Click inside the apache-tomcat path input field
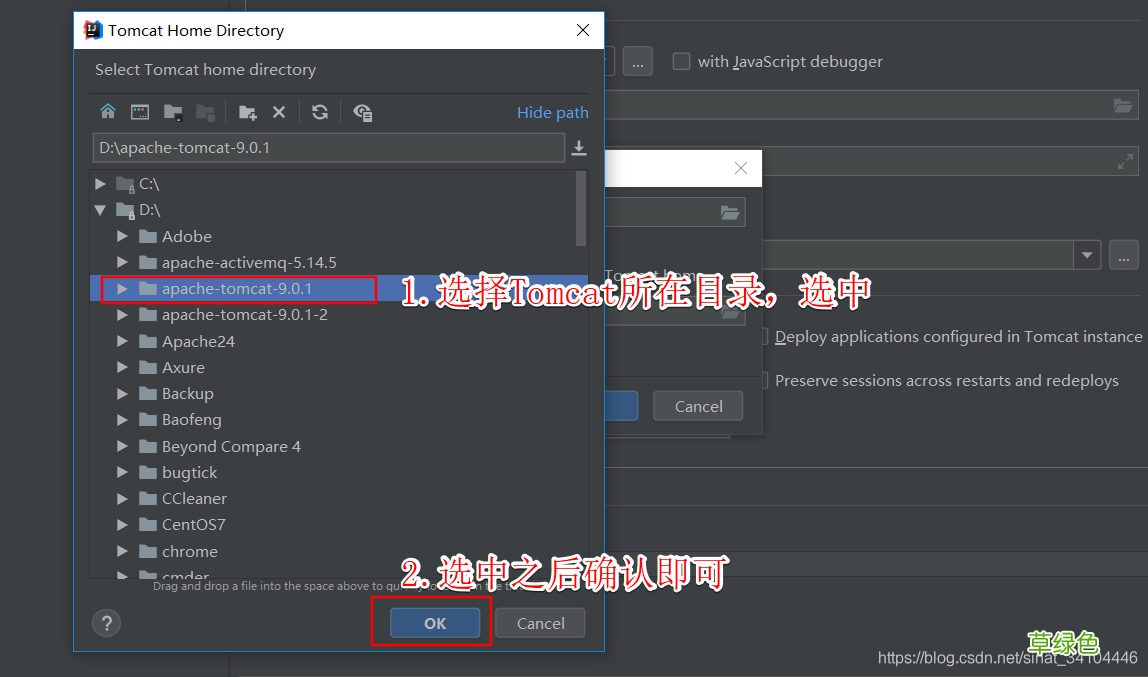1148x677 pixels. coord(330,148)
